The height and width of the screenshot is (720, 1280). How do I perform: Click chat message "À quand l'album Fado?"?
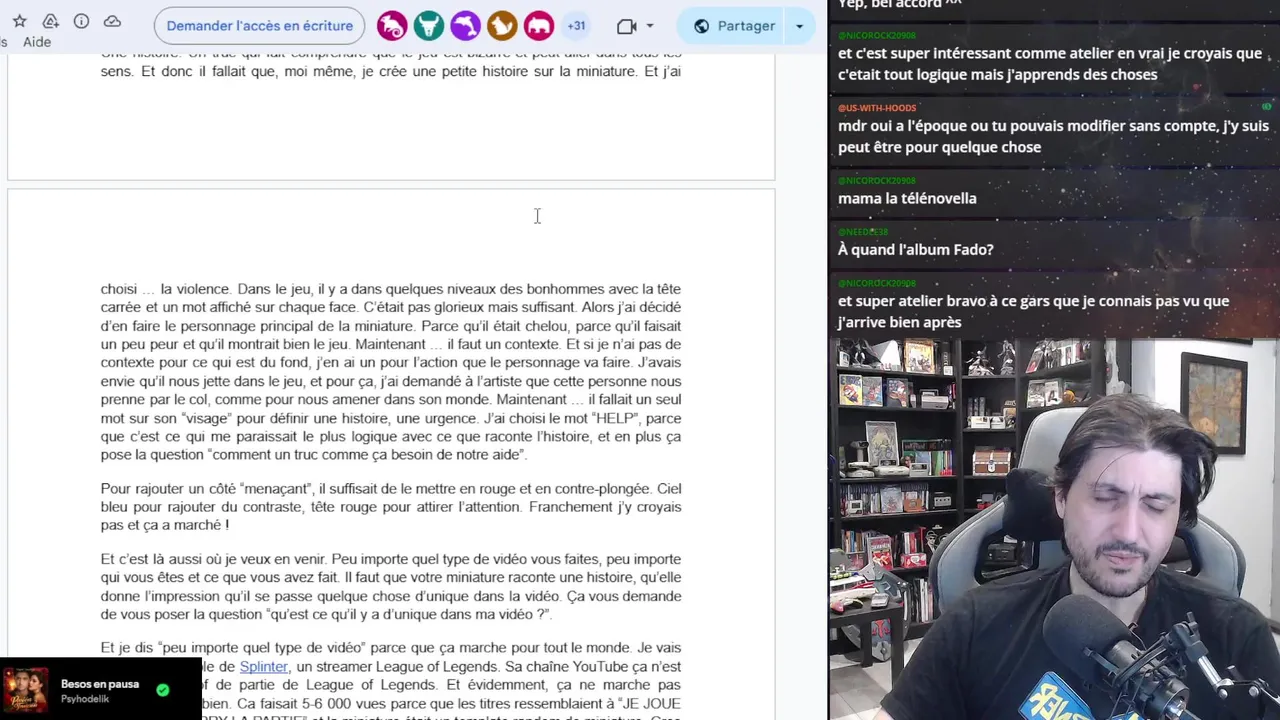click(916, 249)
